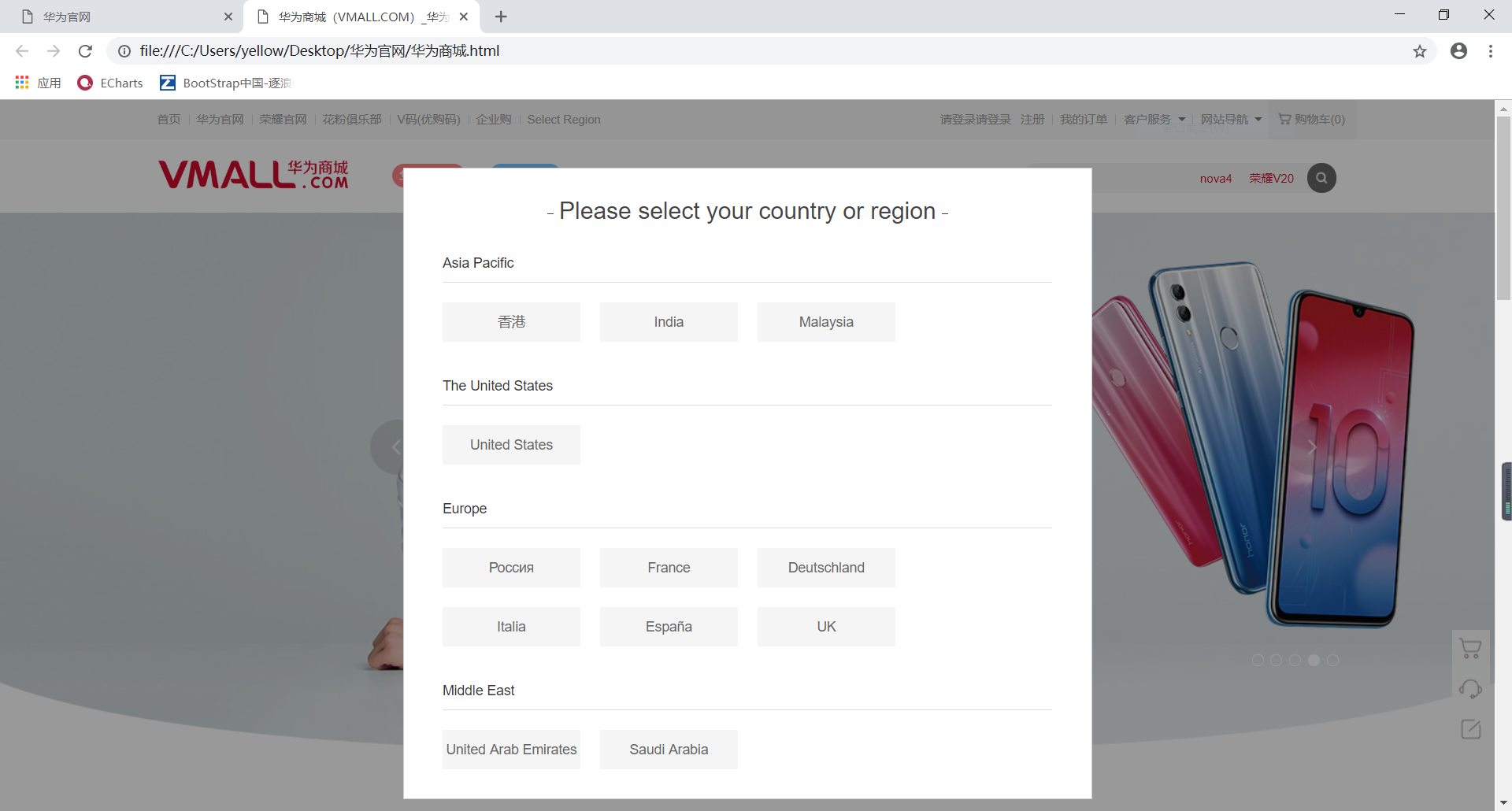Reload the page with refresh icon
The height and width of the screenshot is (811, 1512).
click(x=85, y=51)
